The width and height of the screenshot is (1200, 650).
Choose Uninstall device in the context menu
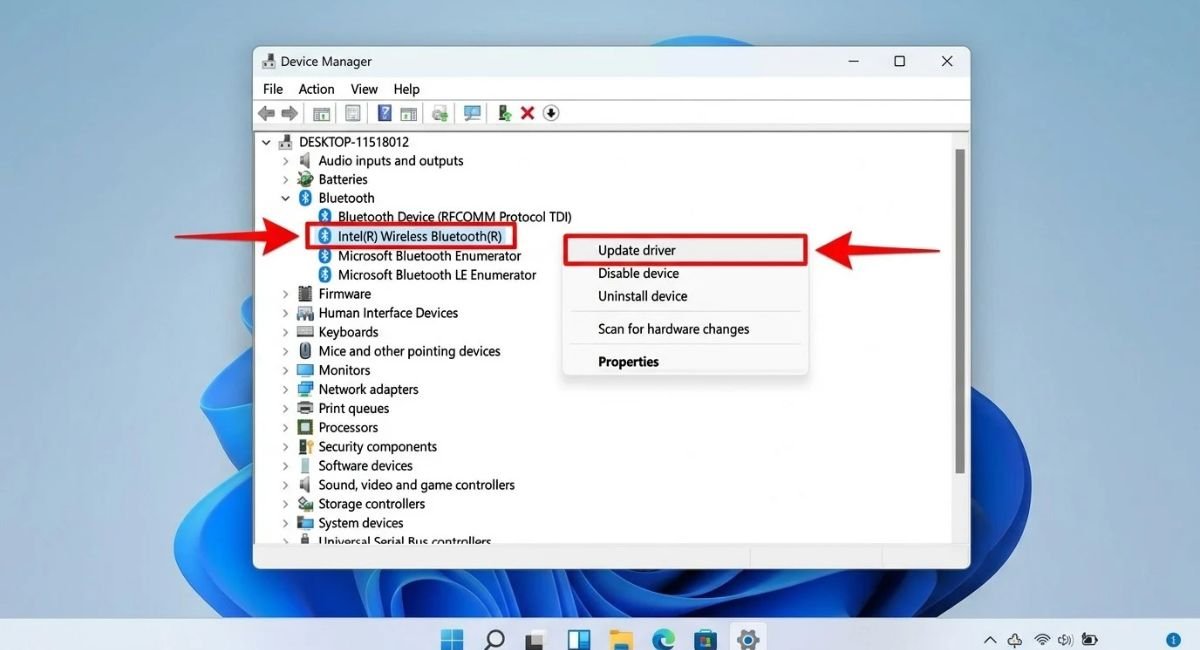(x=685, y=296)
